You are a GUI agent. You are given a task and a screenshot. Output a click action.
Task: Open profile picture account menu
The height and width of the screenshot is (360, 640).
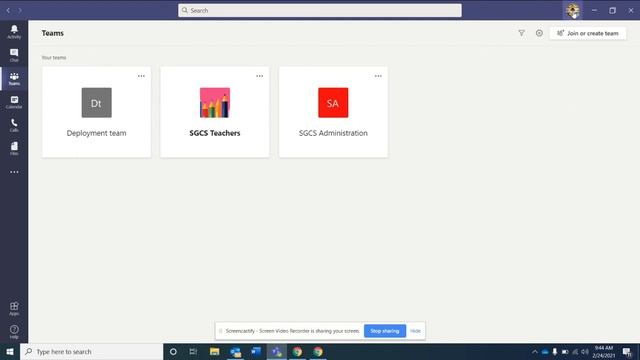click(x=573, y=10)
